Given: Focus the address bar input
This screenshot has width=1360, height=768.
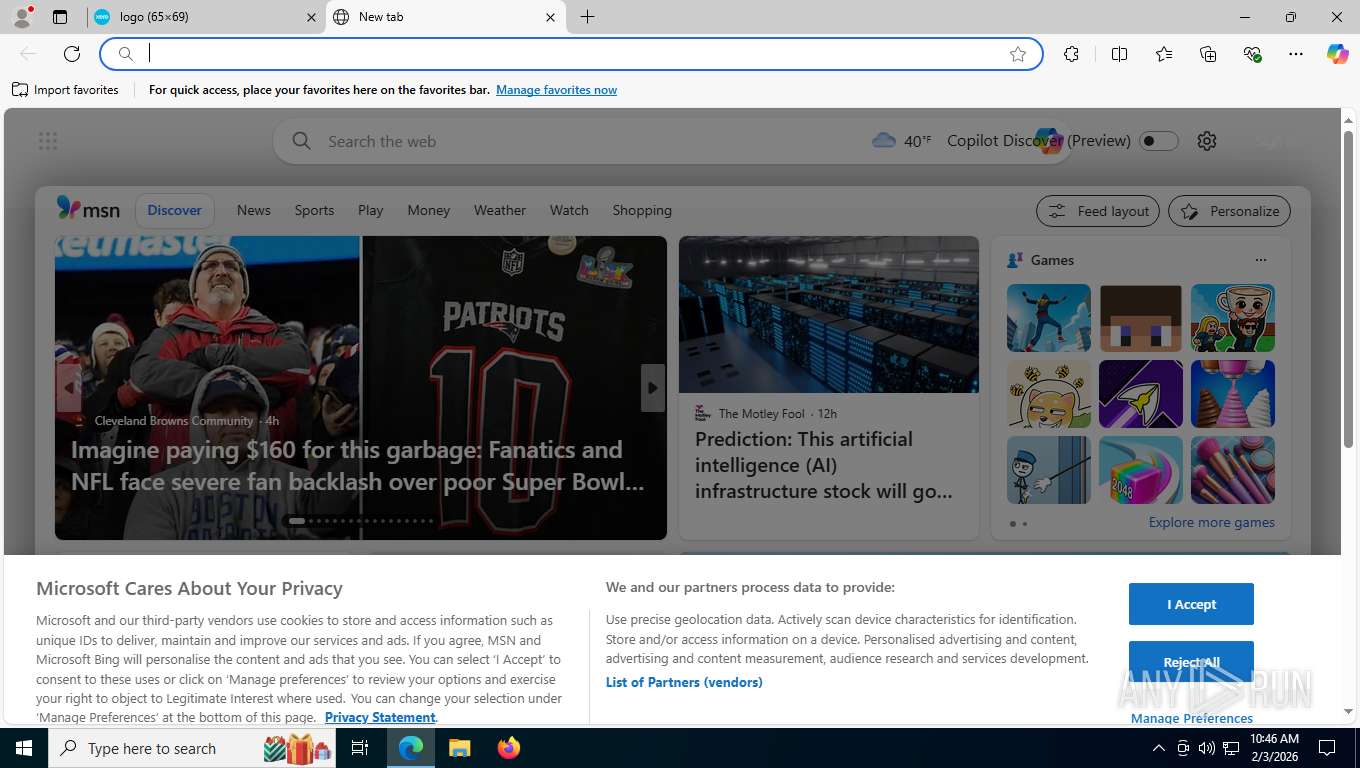Looking at the screenshot, I should tap(570, 54).
